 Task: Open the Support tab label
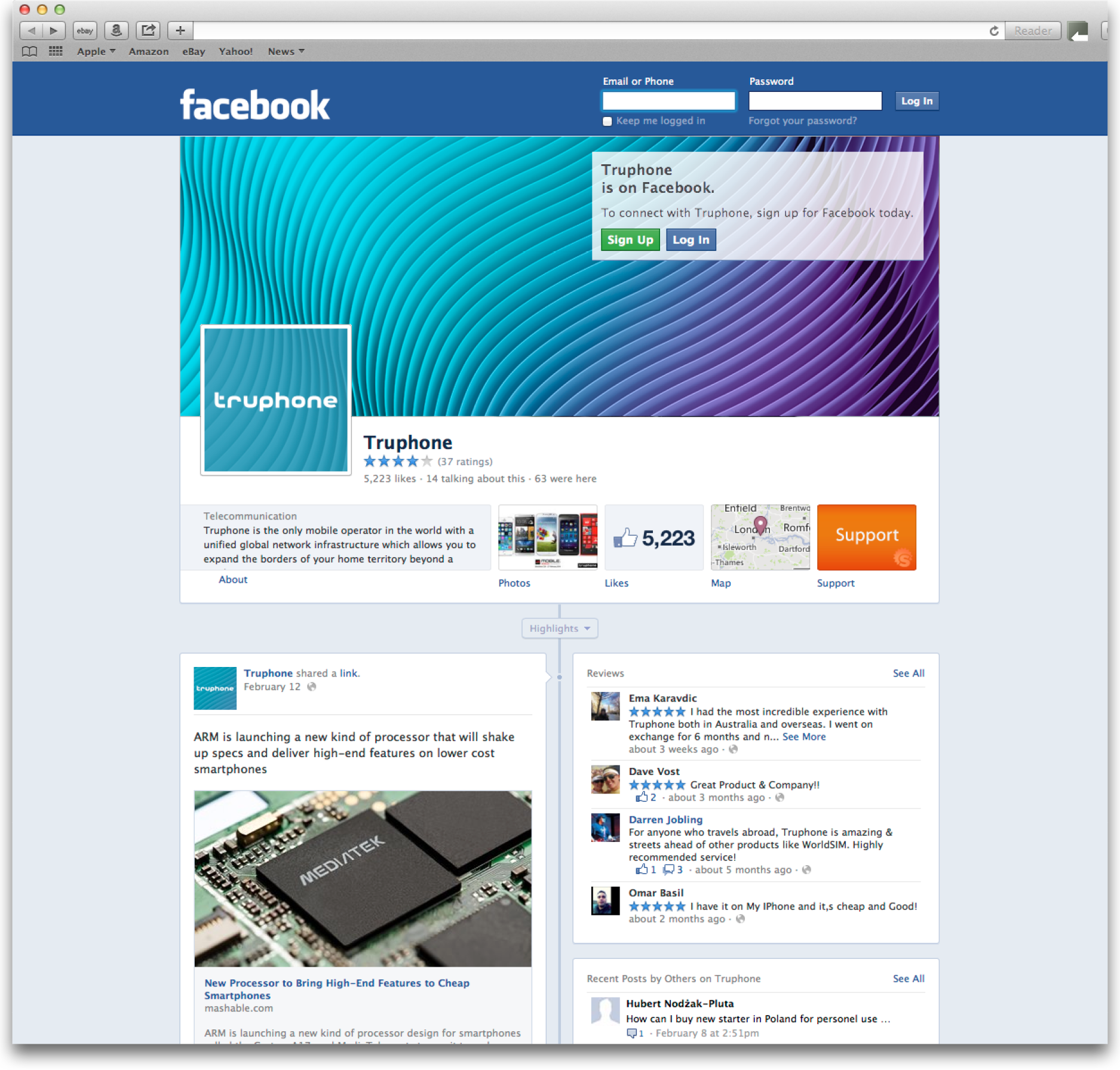click(x=836, y=583)
